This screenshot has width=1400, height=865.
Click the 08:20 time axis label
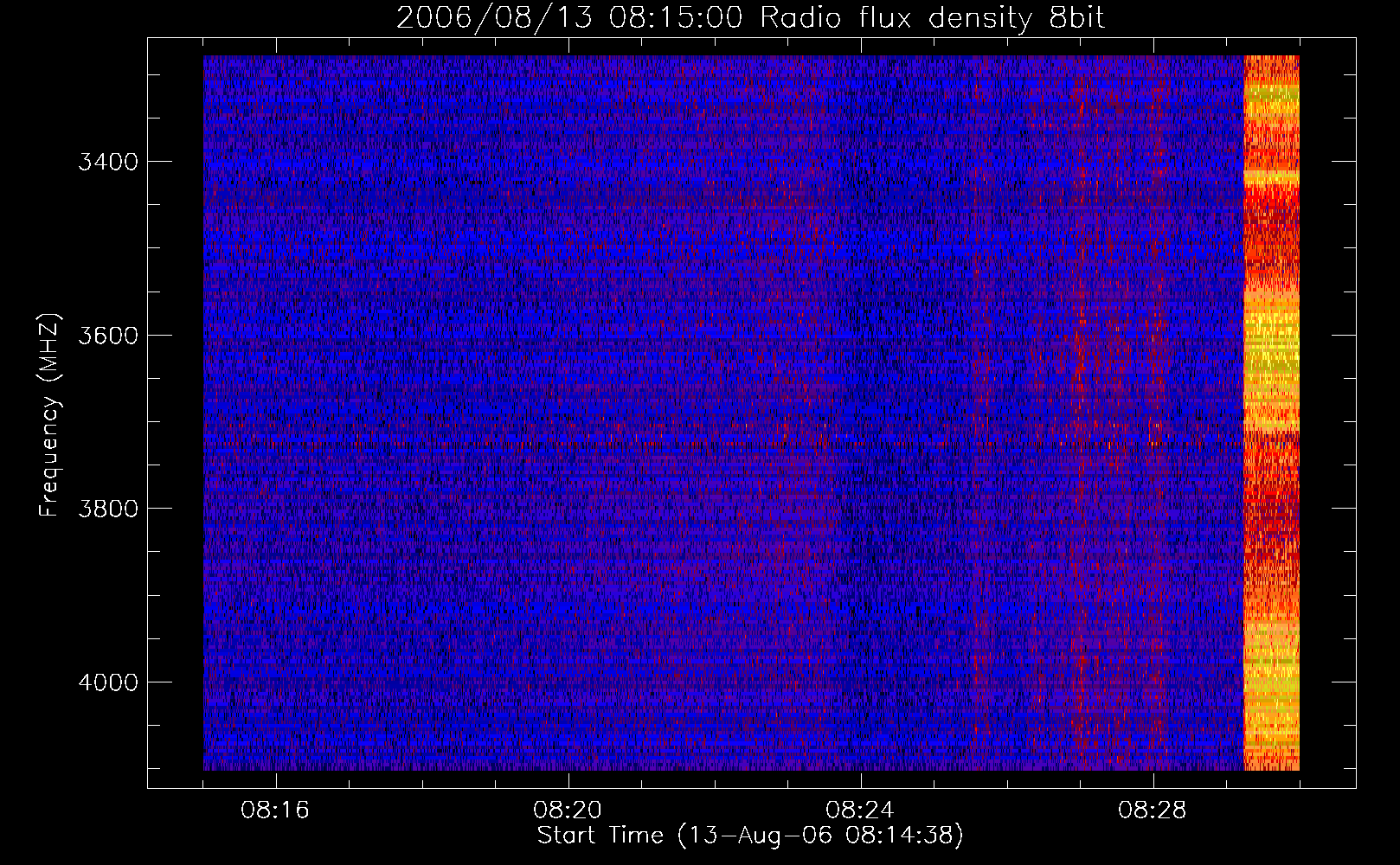click(x=568, y=811)
